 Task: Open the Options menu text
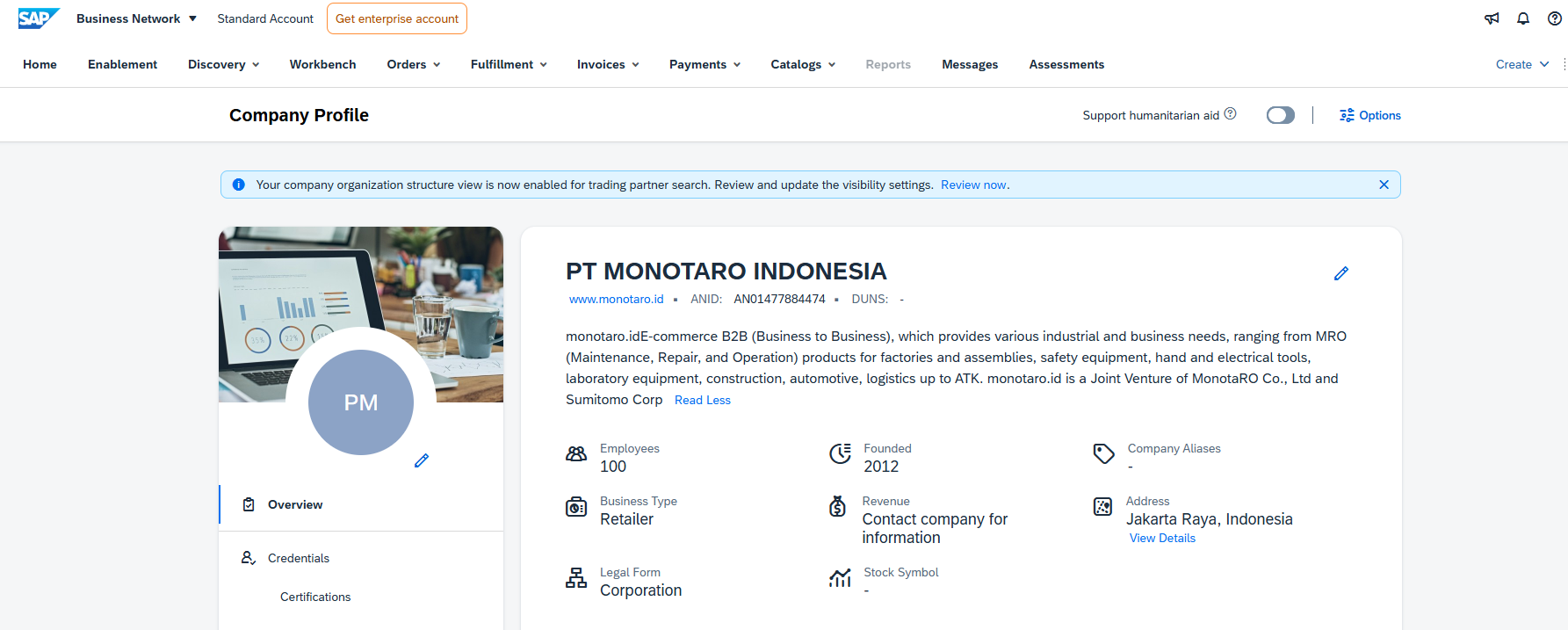pyautogui.click(x=1380, y=115)
